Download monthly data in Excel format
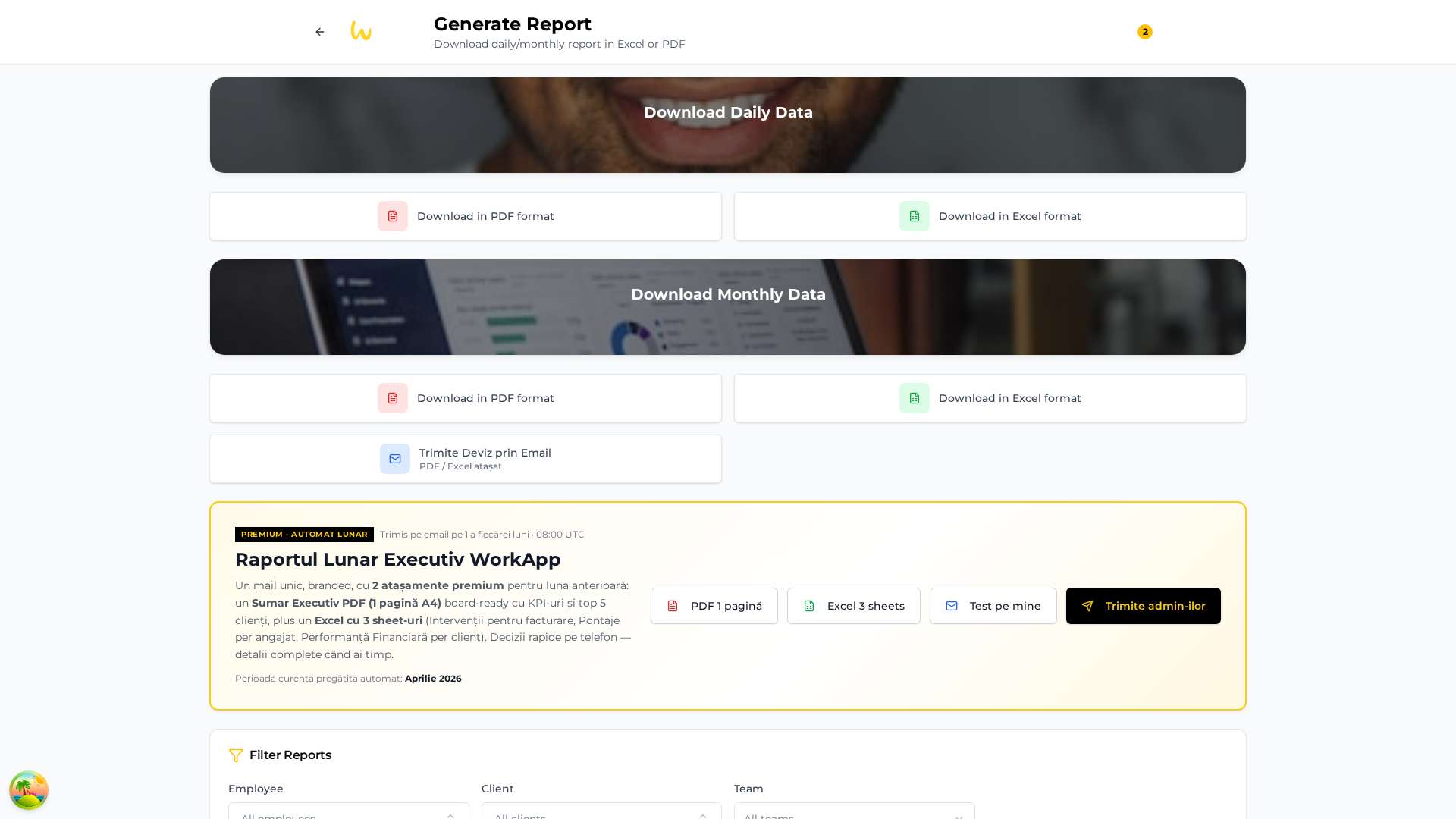Screen dimensions: 1456x819 pos(990,398)
